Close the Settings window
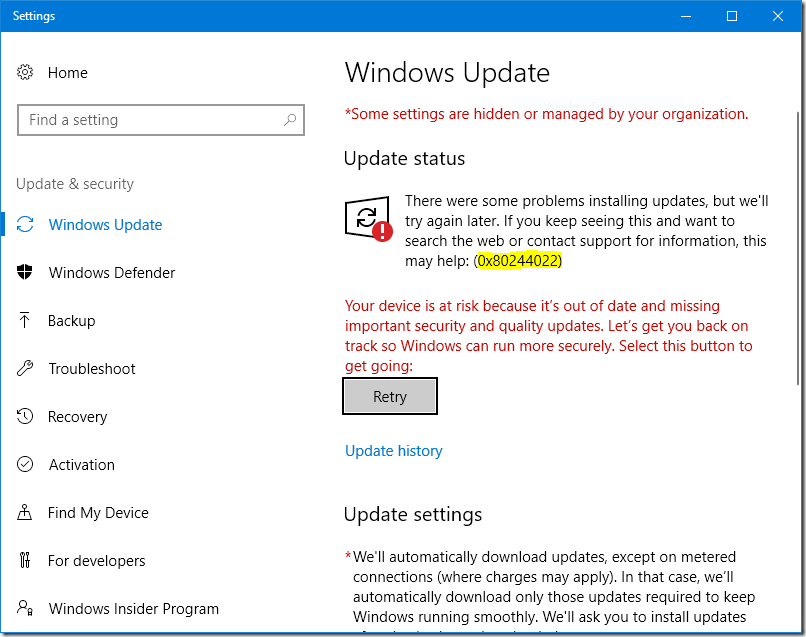Viewport: 806px width, 637px height. pyautogui.click(x=778, y=16)
